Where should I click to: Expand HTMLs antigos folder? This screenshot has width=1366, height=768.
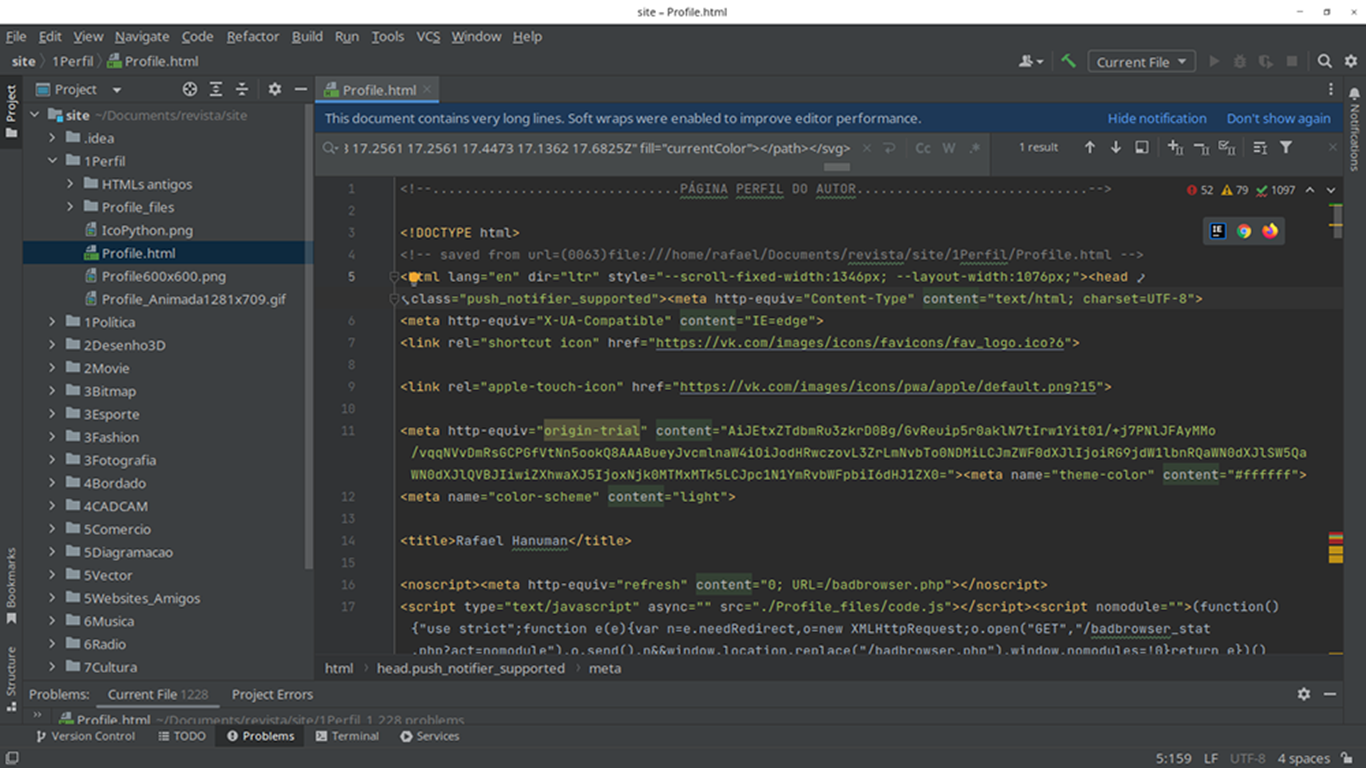[71, 184]
